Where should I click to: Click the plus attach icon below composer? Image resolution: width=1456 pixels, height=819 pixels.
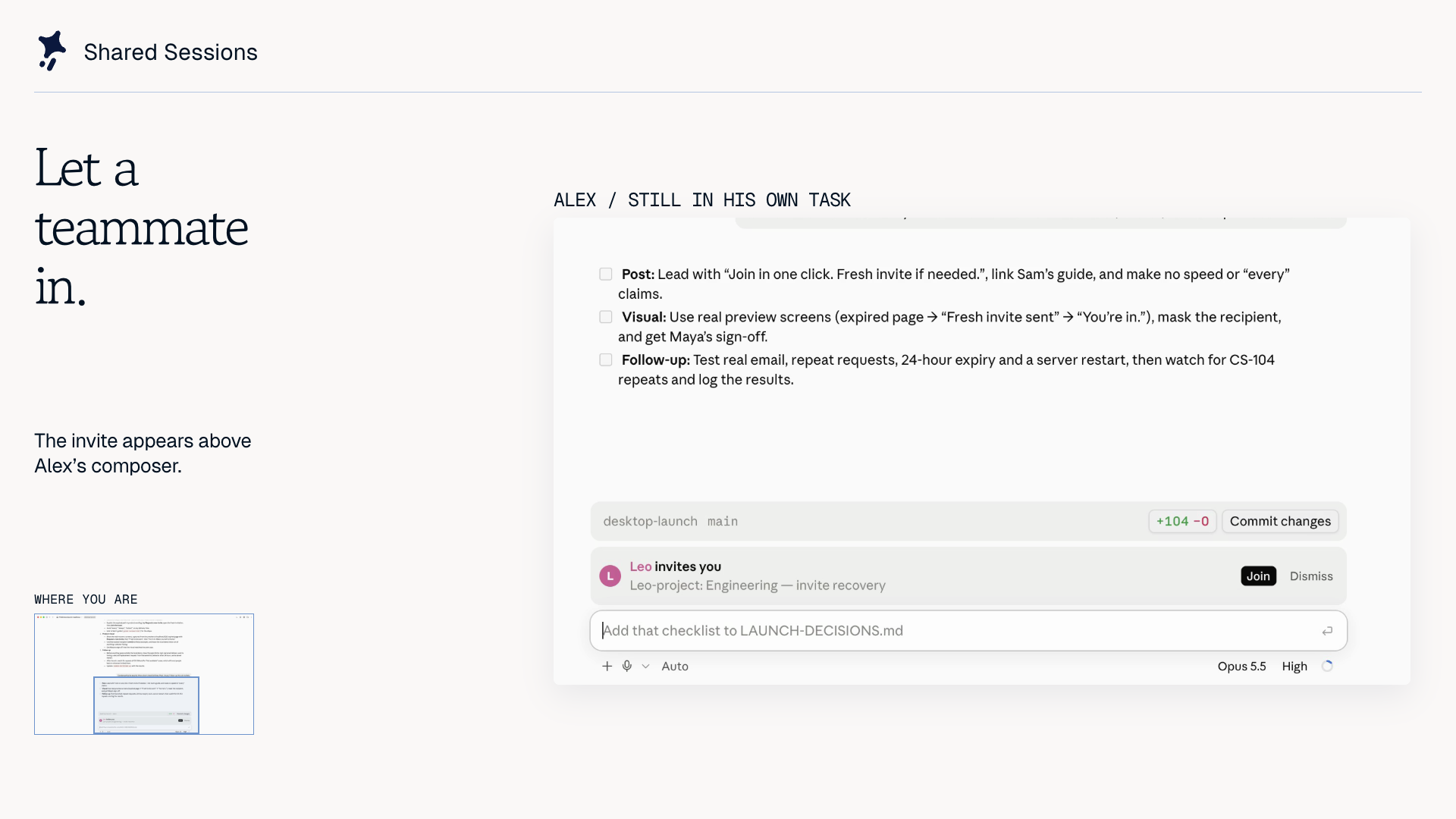click(x=607, y=667)
